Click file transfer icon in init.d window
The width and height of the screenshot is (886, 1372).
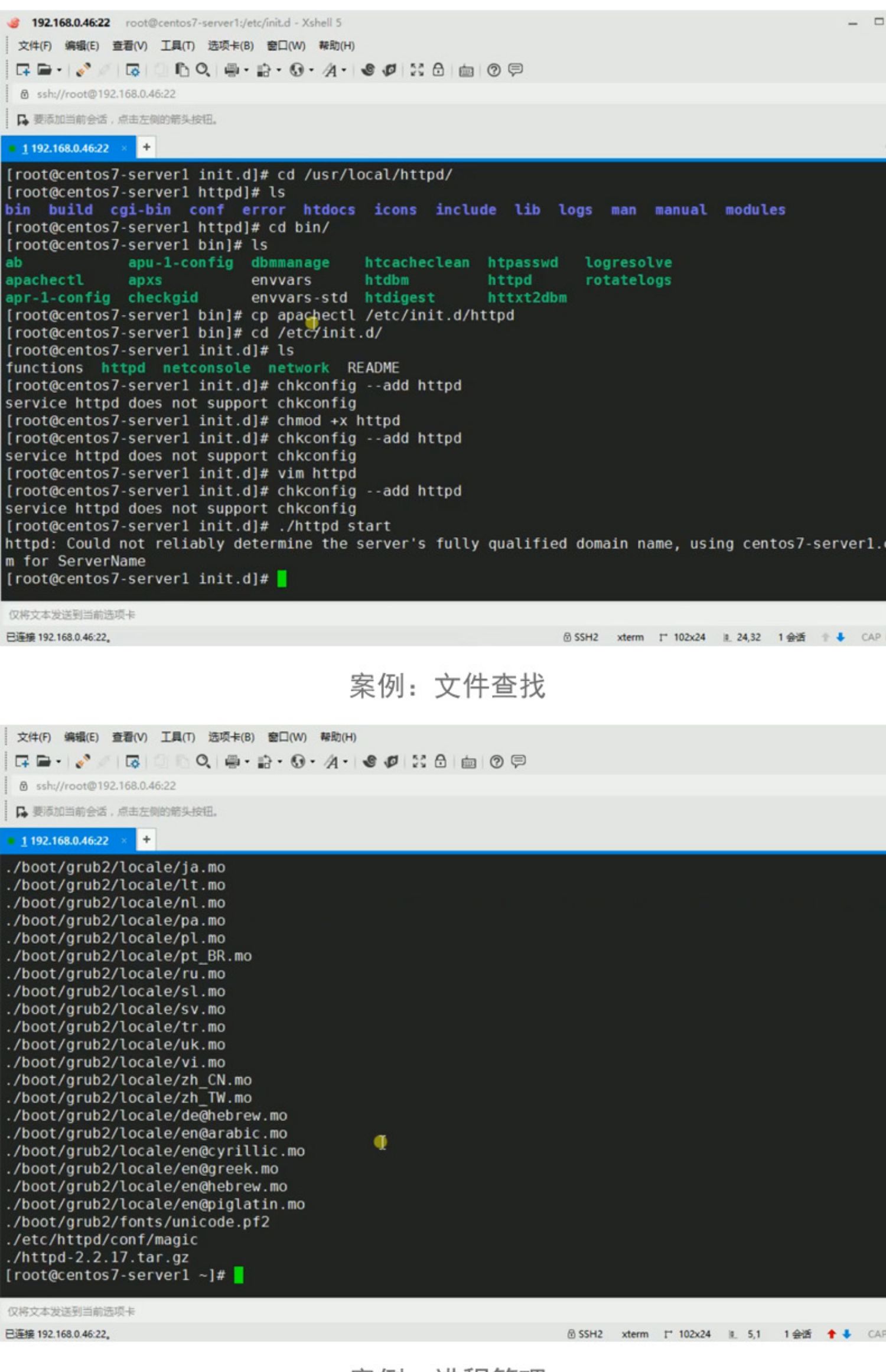coord(263,70)
